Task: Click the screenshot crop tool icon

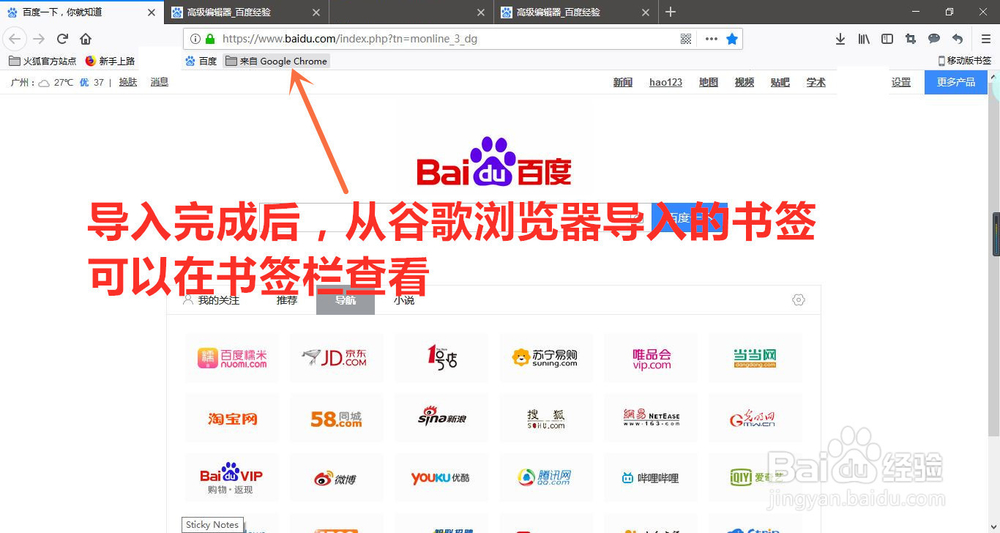Action: 910,39
